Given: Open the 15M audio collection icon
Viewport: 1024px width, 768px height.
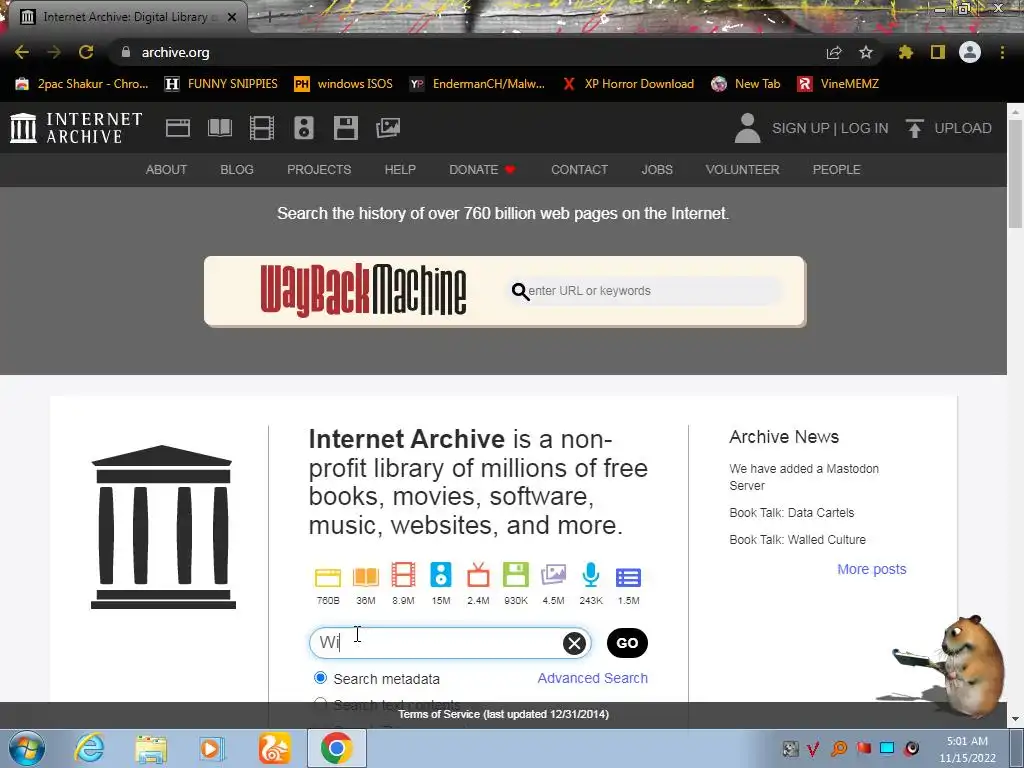Looking at the screenshot, I should (441, 575).
